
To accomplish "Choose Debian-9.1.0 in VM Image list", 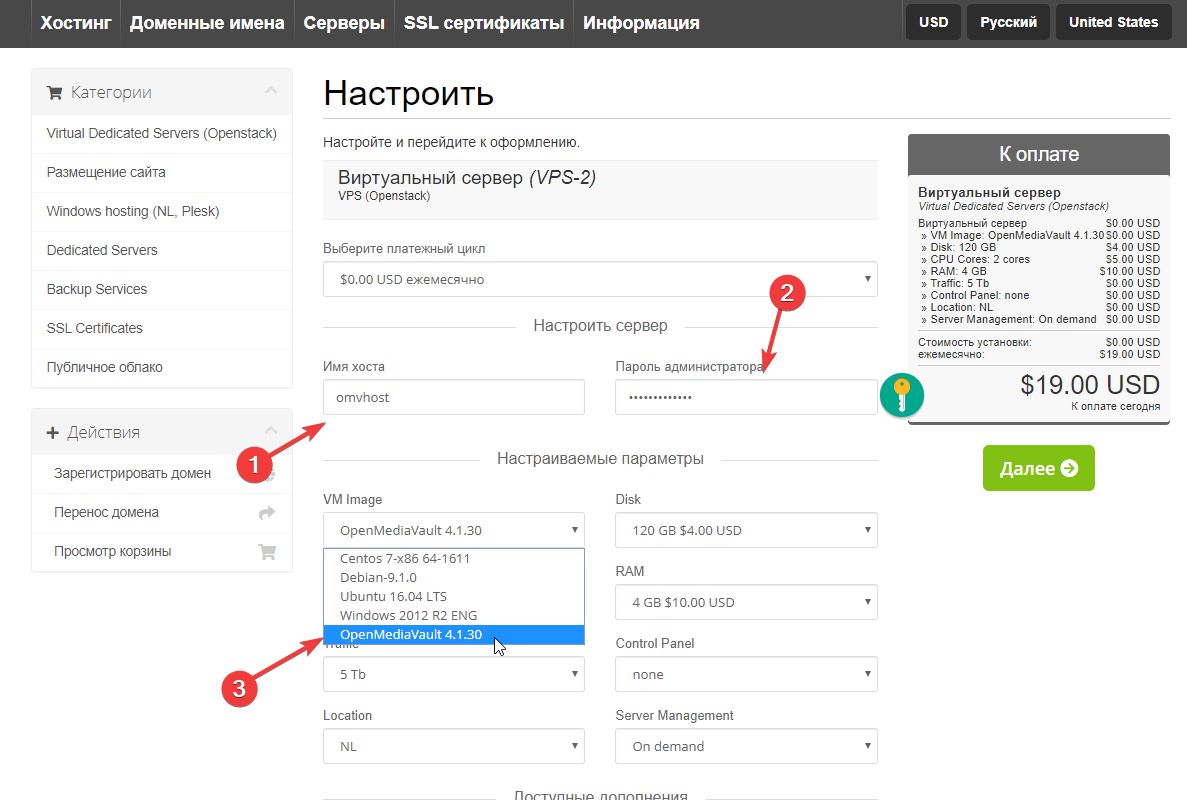I will click(x=378, y=577).
